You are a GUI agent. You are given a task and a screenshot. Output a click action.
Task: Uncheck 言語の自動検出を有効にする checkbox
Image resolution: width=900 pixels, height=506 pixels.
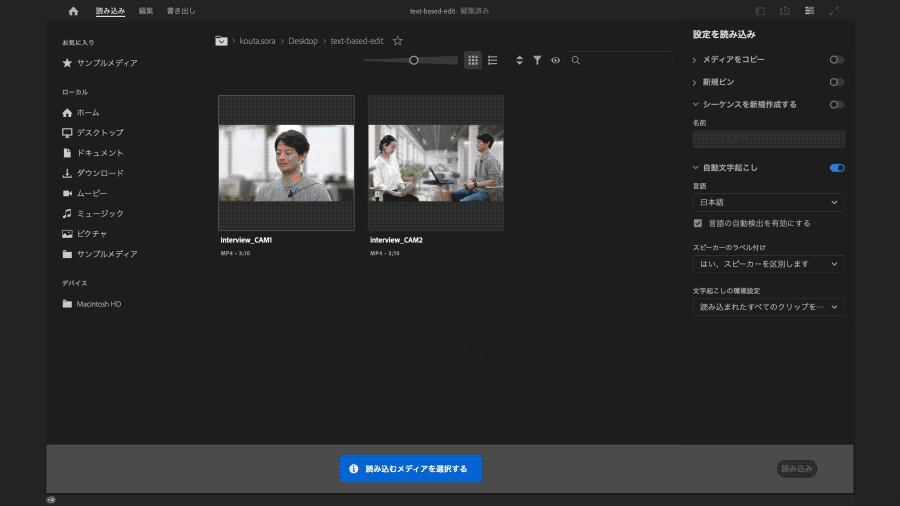(697, 223)
